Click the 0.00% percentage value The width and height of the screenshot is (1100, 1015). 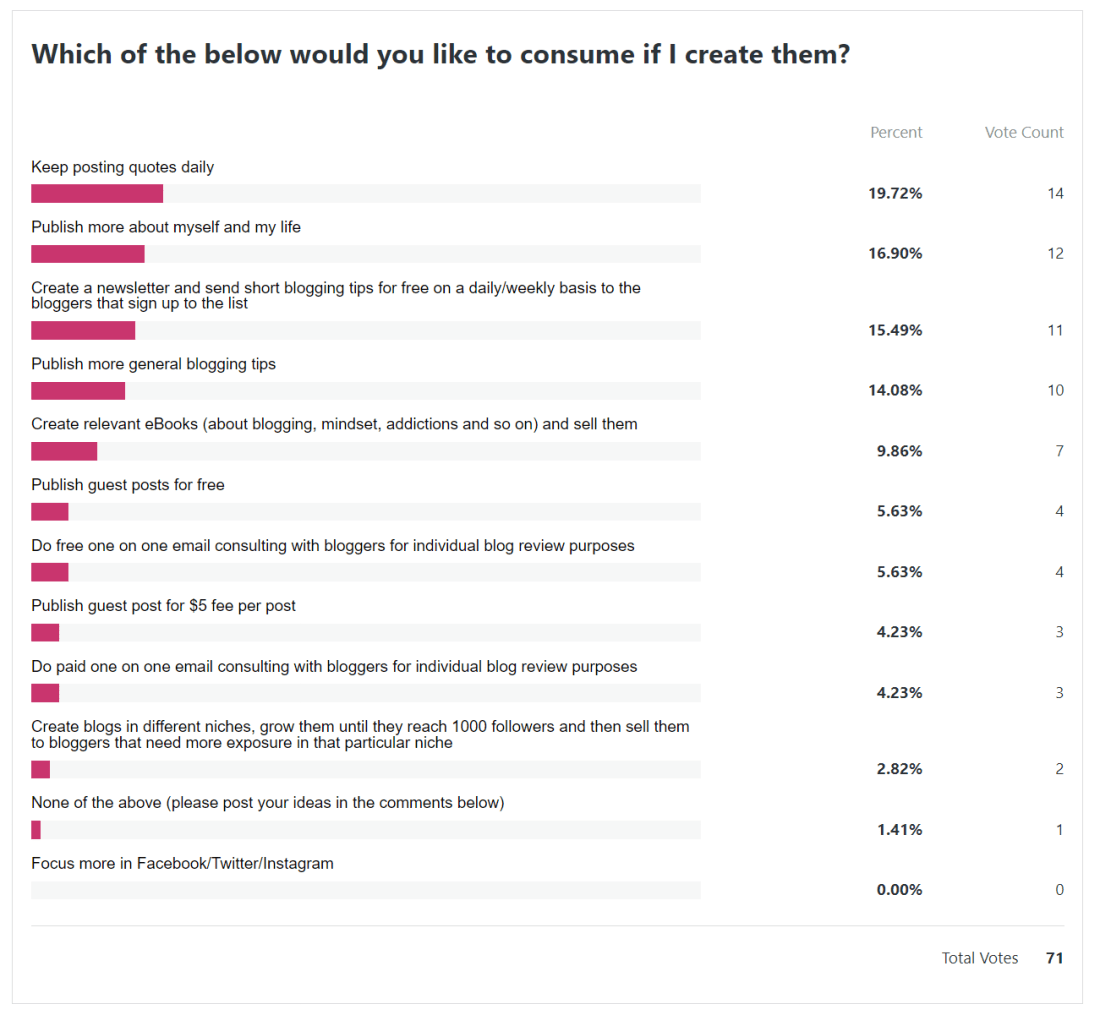point(899,890)
